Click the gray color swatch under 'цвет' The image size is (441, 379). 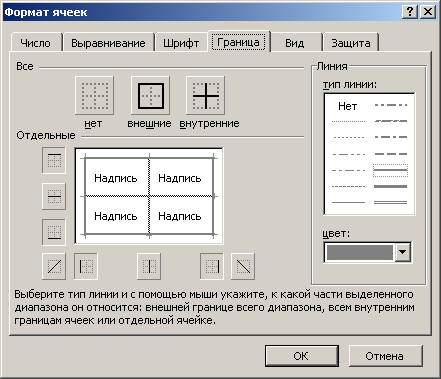click(360, 252)
